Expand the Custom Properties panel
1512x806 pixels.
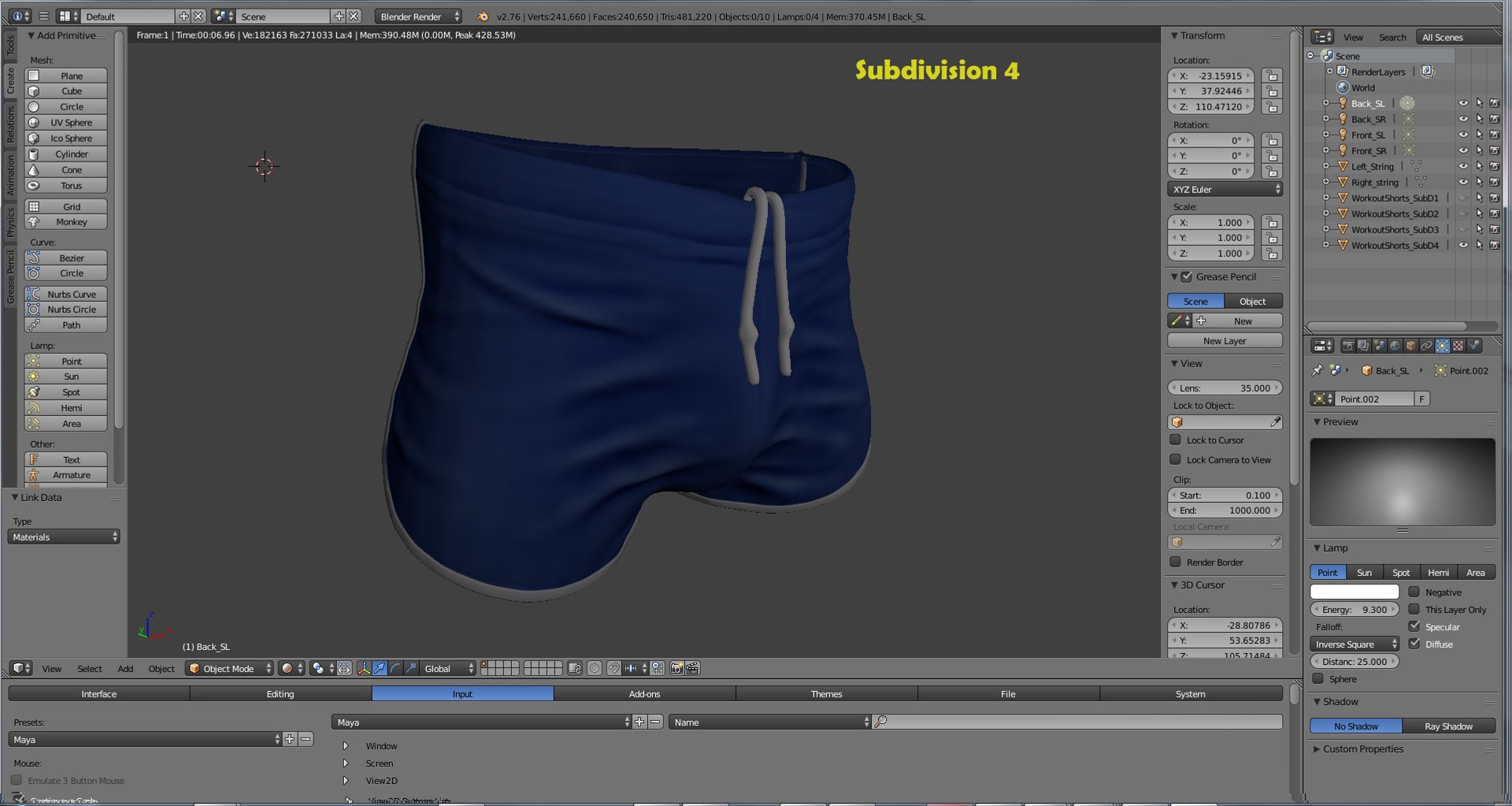(1317, 748)
